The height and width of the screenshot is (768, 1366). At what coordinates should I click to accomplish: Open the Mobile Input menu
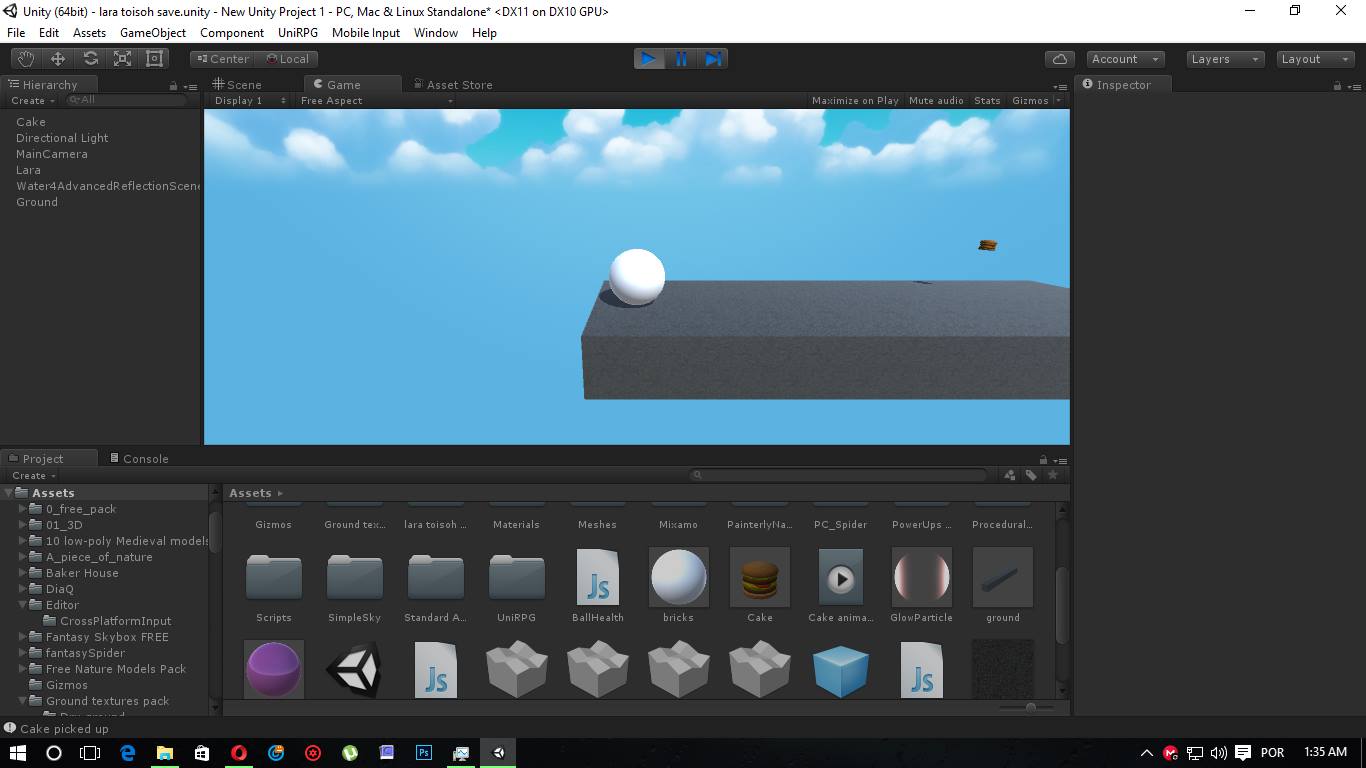pos(366,32)
